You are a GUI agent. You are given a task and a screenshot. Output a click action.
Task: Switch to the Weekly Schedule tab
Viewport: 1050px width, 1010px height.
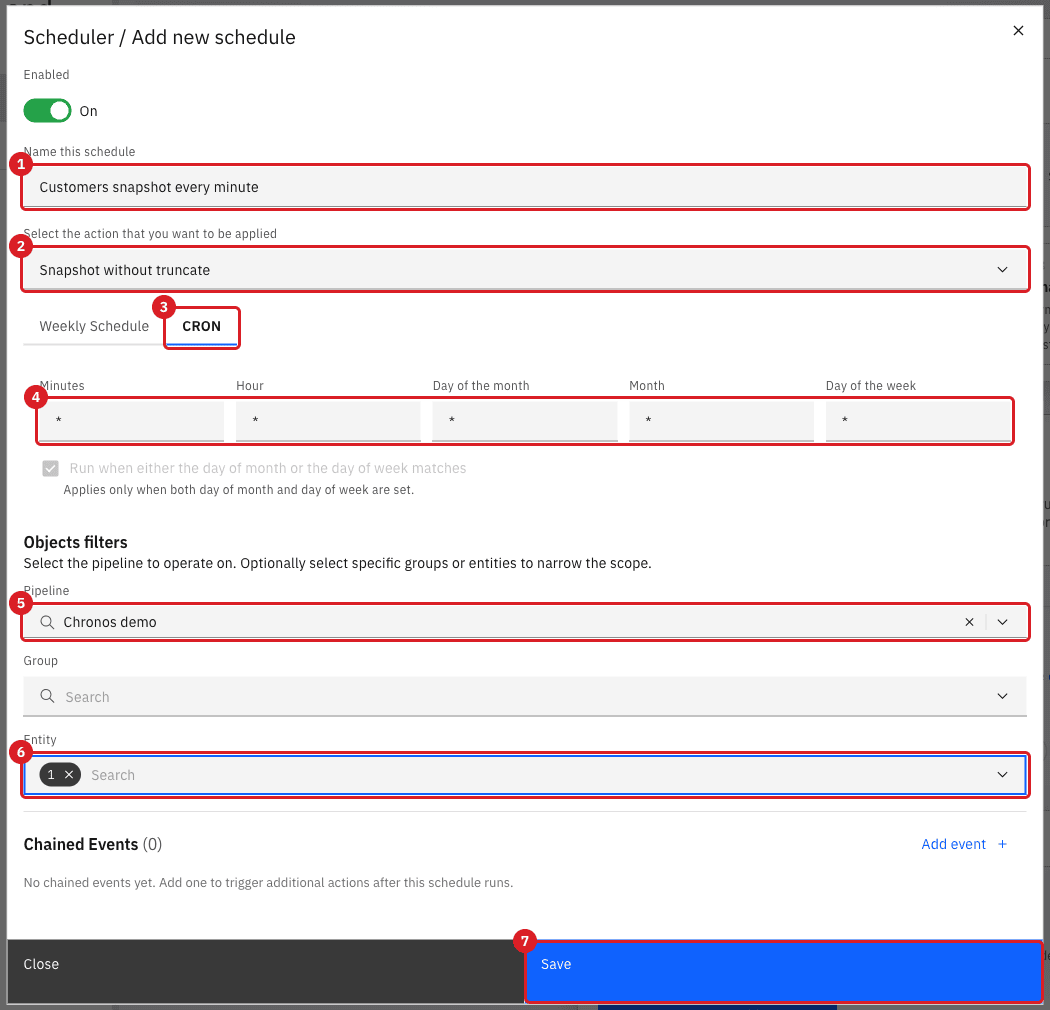tap(94, 326)
